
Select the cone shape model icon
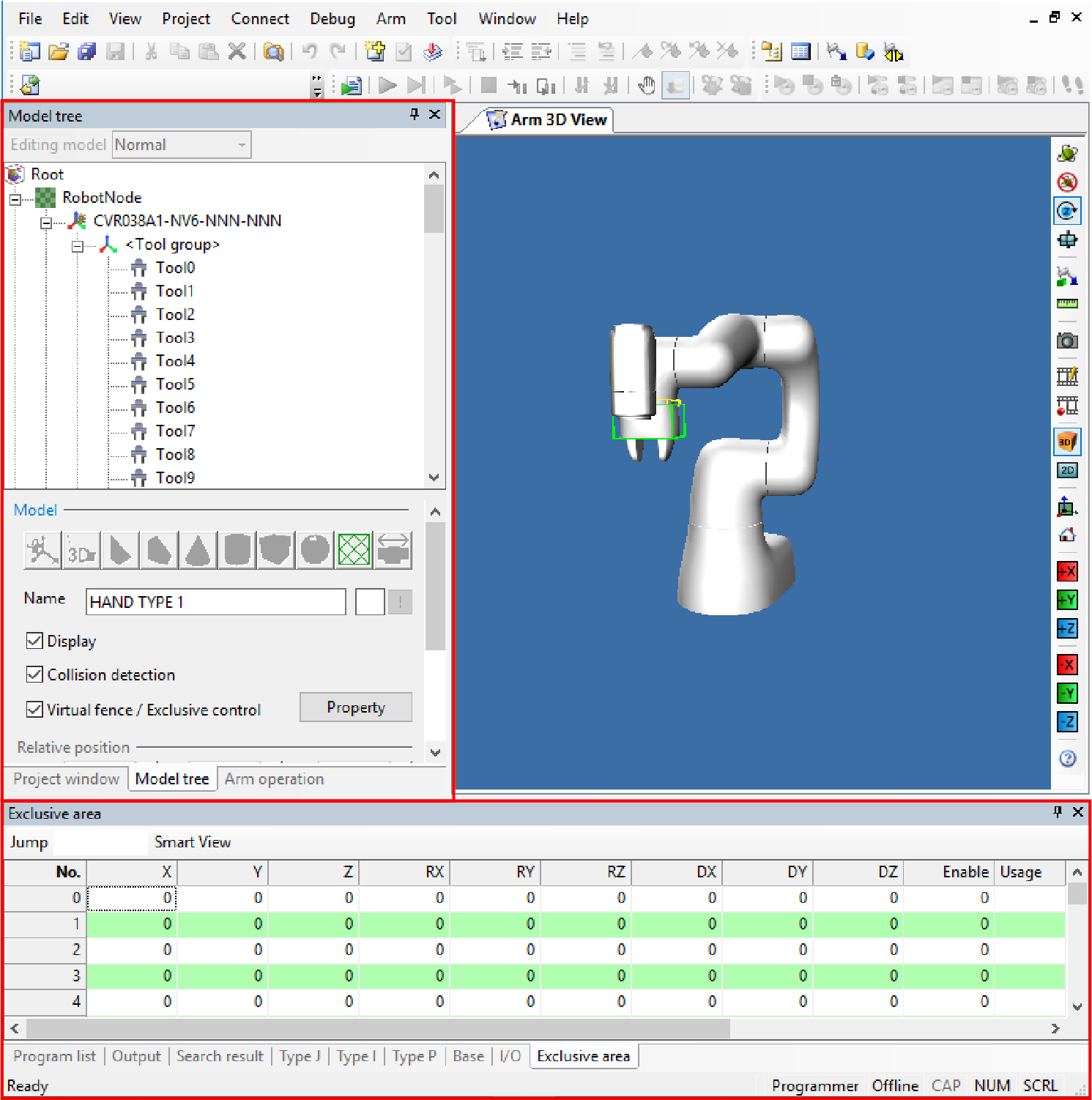click(198, 550)
